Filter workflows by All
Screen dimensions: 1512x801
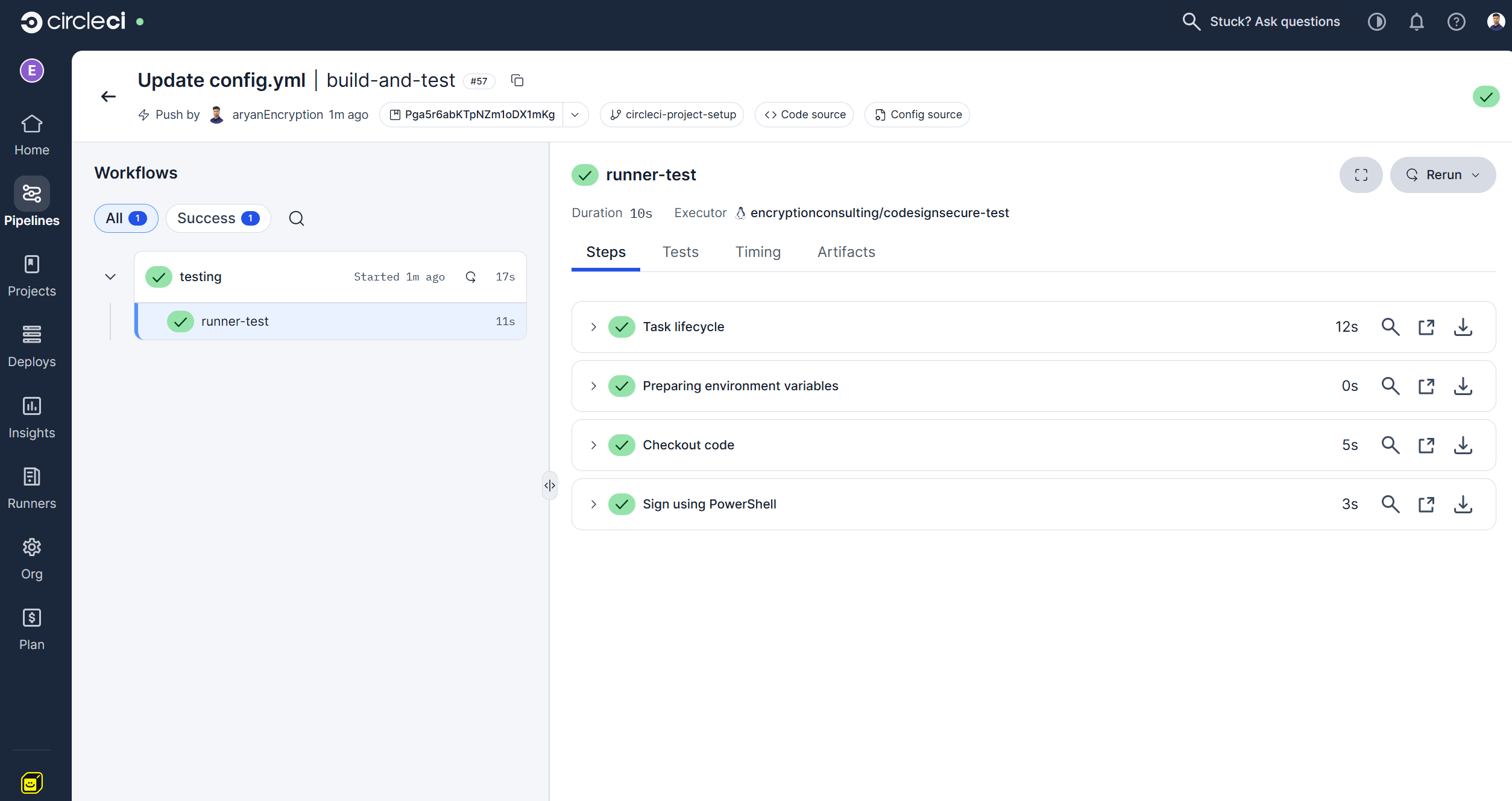126,218
